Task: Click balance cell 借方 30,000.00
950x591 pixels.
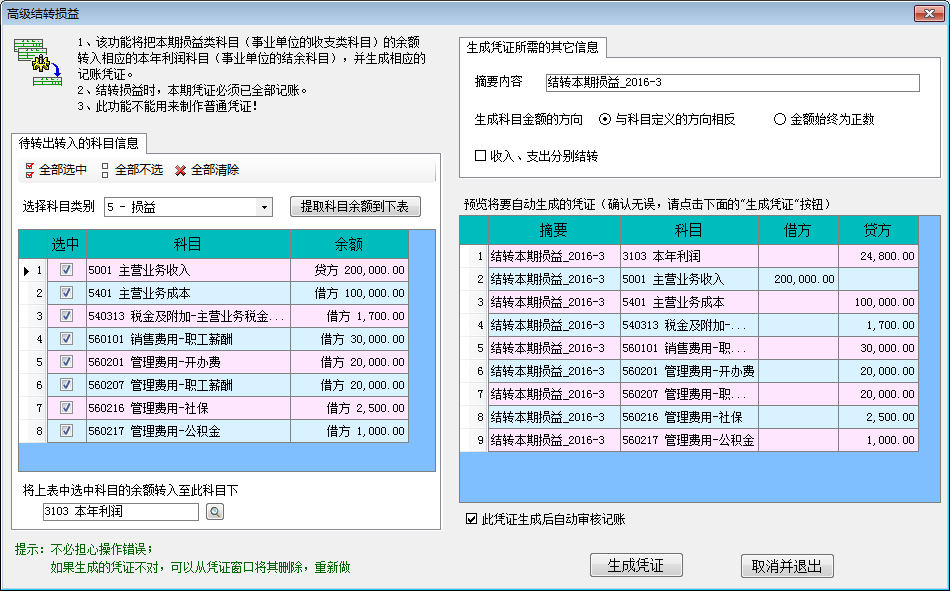Action: click(x=350, y=339)
